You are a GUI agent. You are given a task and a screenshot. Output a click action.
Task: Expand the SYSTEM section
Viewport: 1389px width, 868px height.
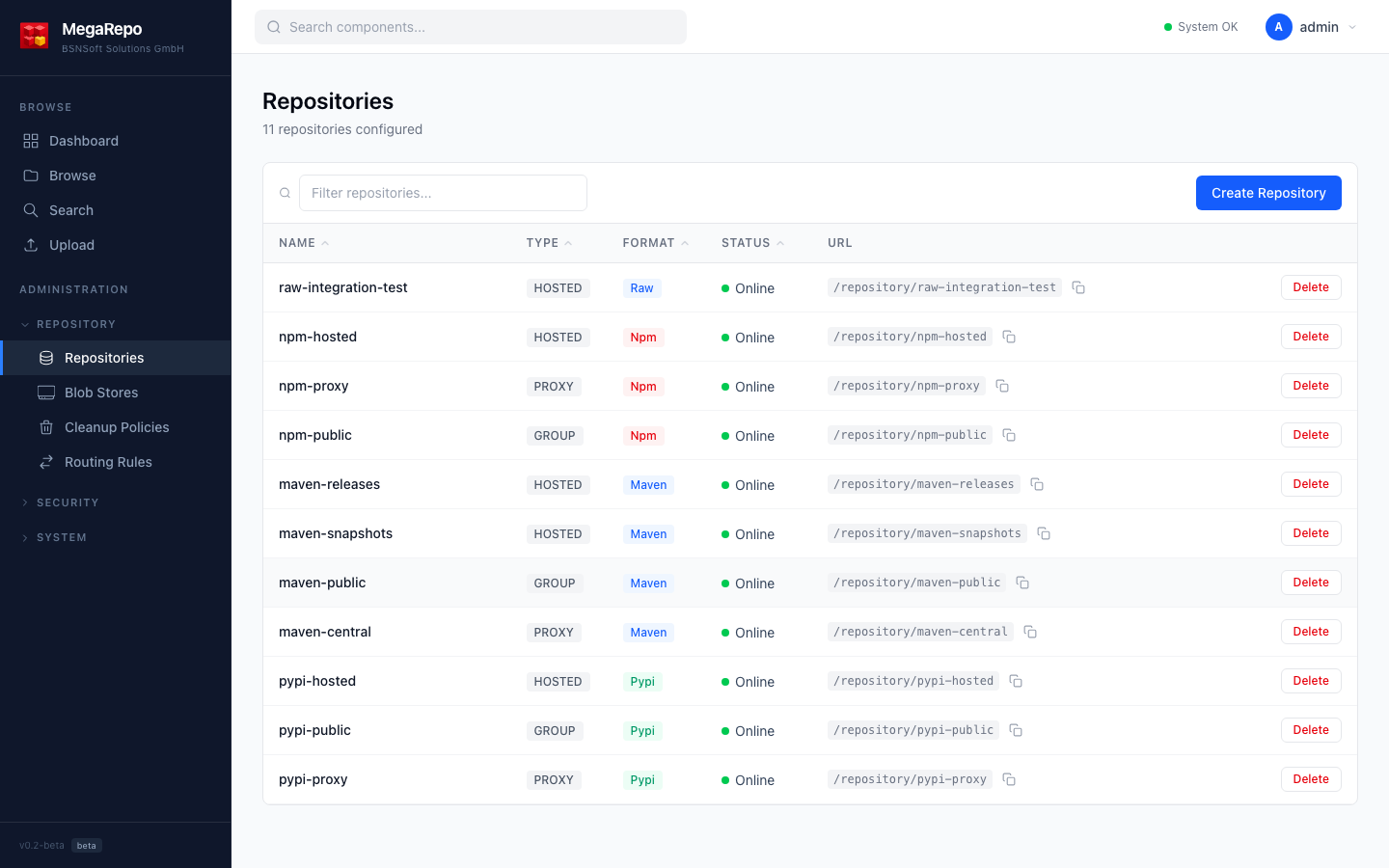[x=62, y=537]
